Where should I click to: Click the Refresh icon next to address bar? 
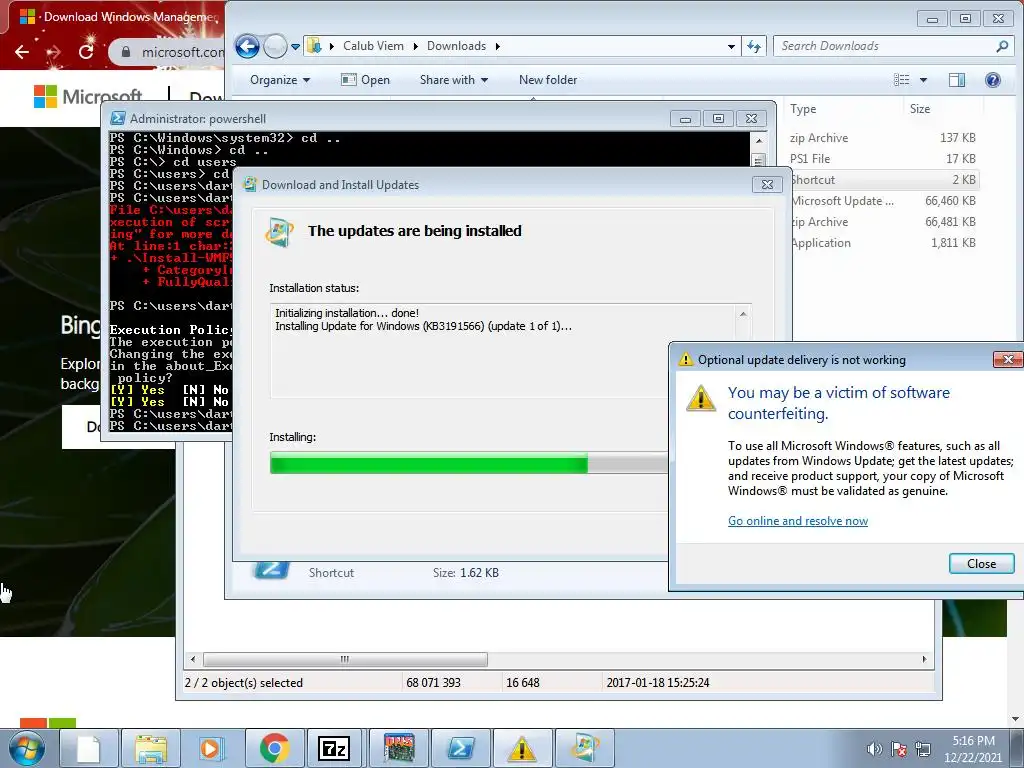tap(754, 46)
